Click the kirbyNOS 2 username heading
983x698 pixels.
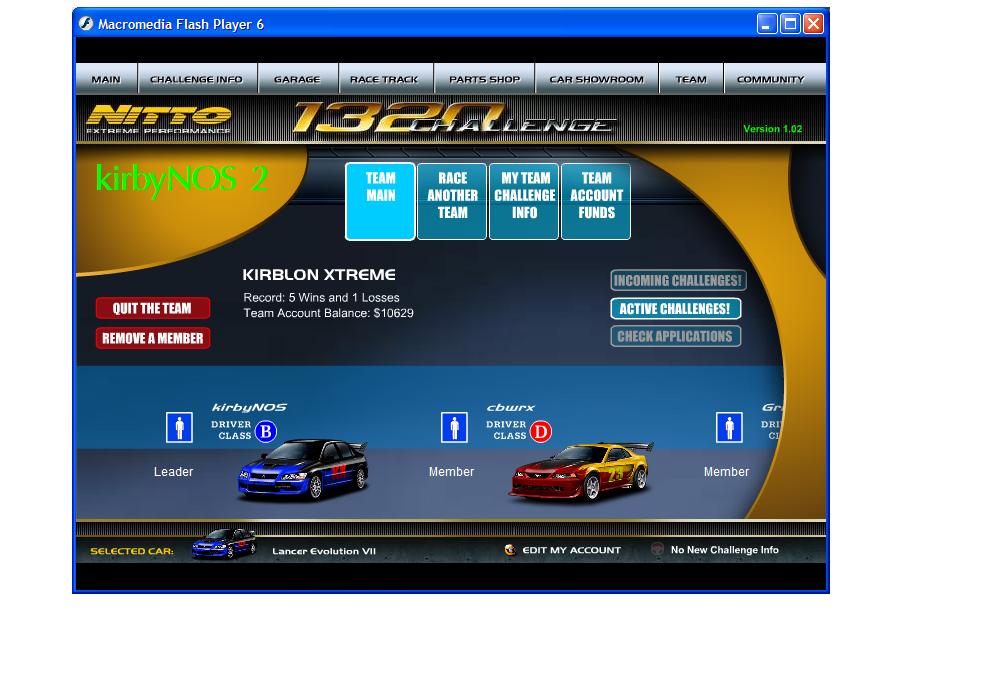coord(182,179)
